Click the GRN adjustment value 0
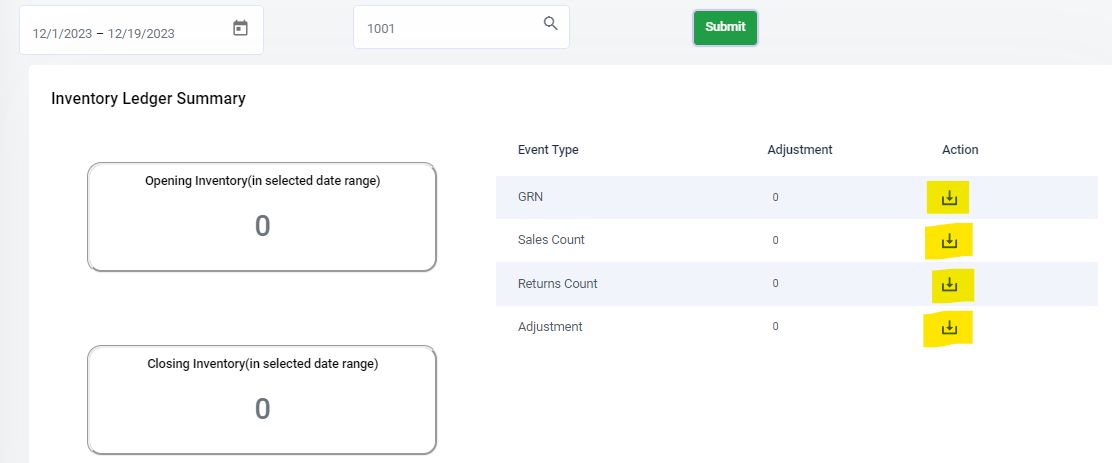This screenshot has width=1112, height=463. tap(775, 198)
